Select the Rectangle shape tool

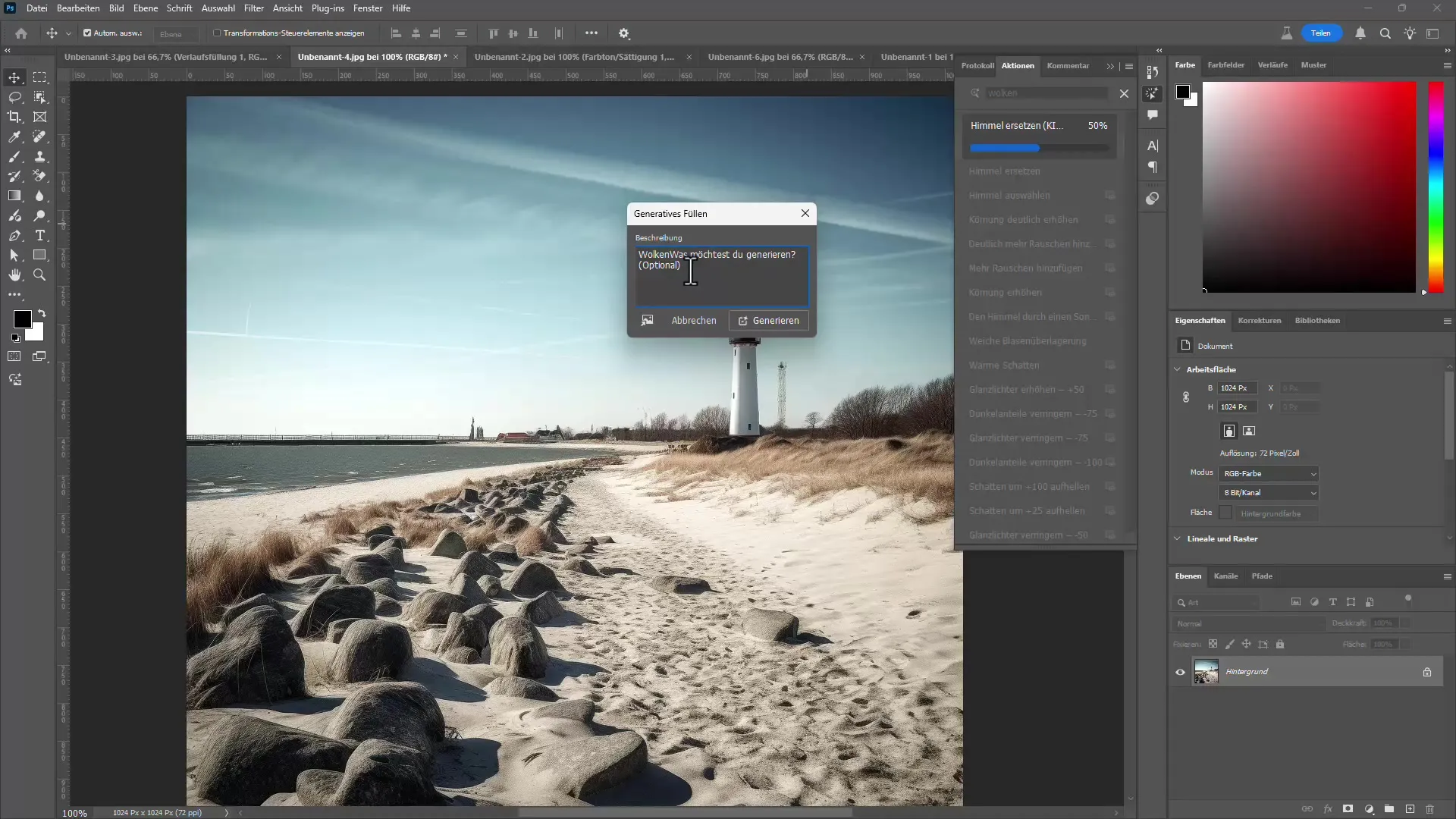click(39, 256)
